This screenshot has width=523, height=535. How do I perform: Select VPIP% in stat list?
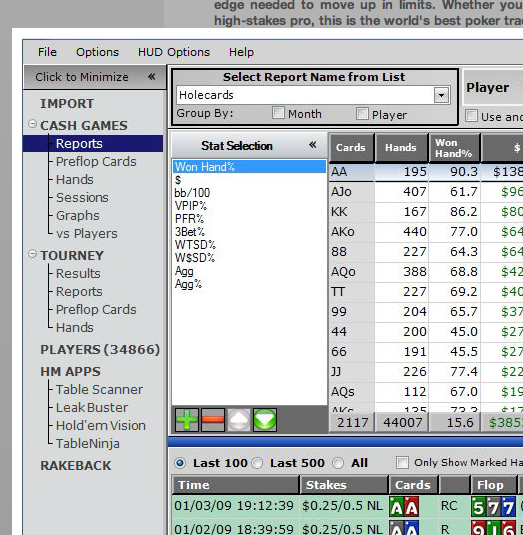point(191,206)
